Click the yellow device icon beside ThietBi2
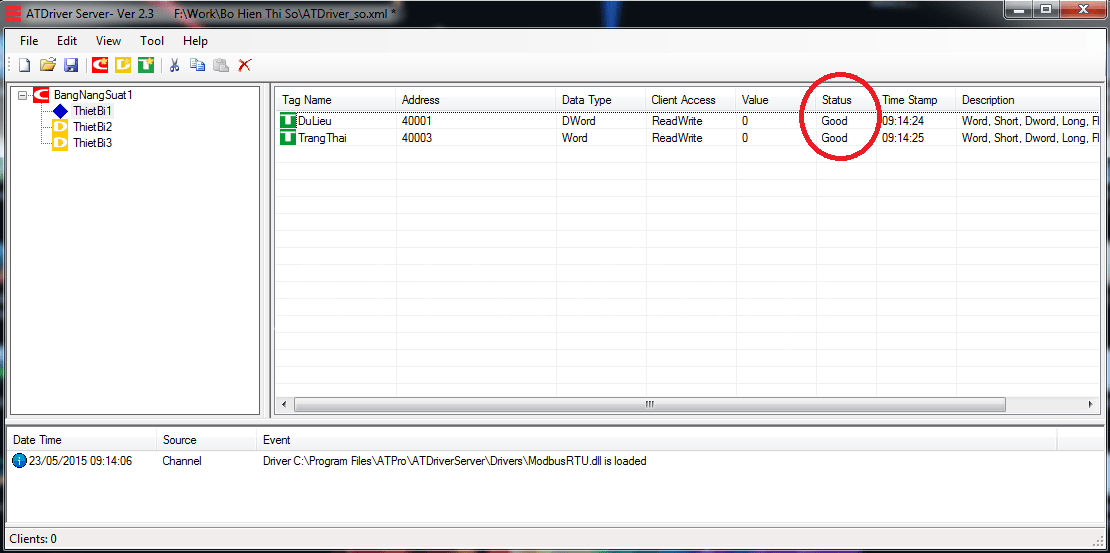This screenshot has width=1110, height=553. 60,127
